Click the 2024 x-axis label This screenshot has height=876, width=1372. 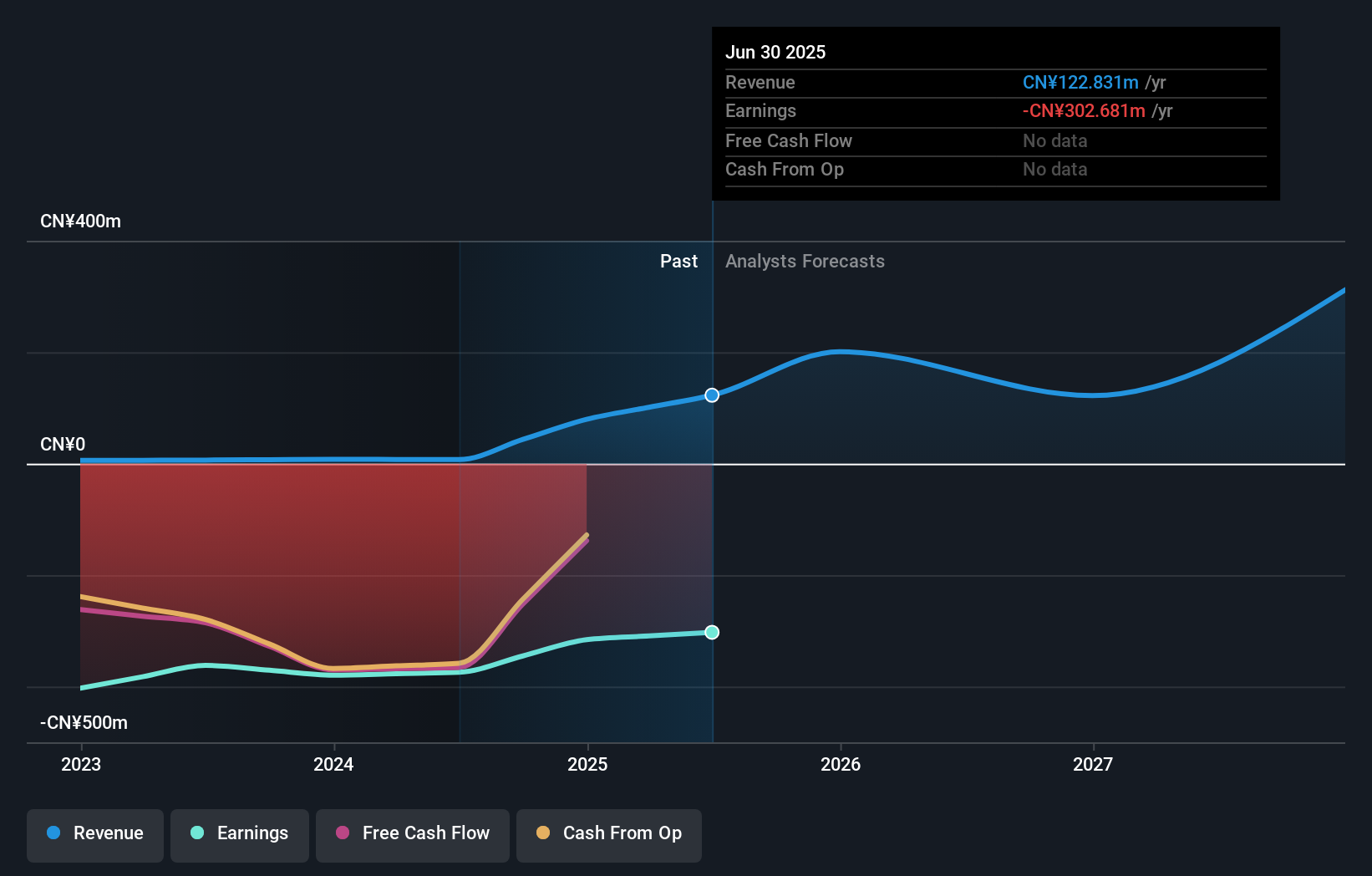pos(333,764)
